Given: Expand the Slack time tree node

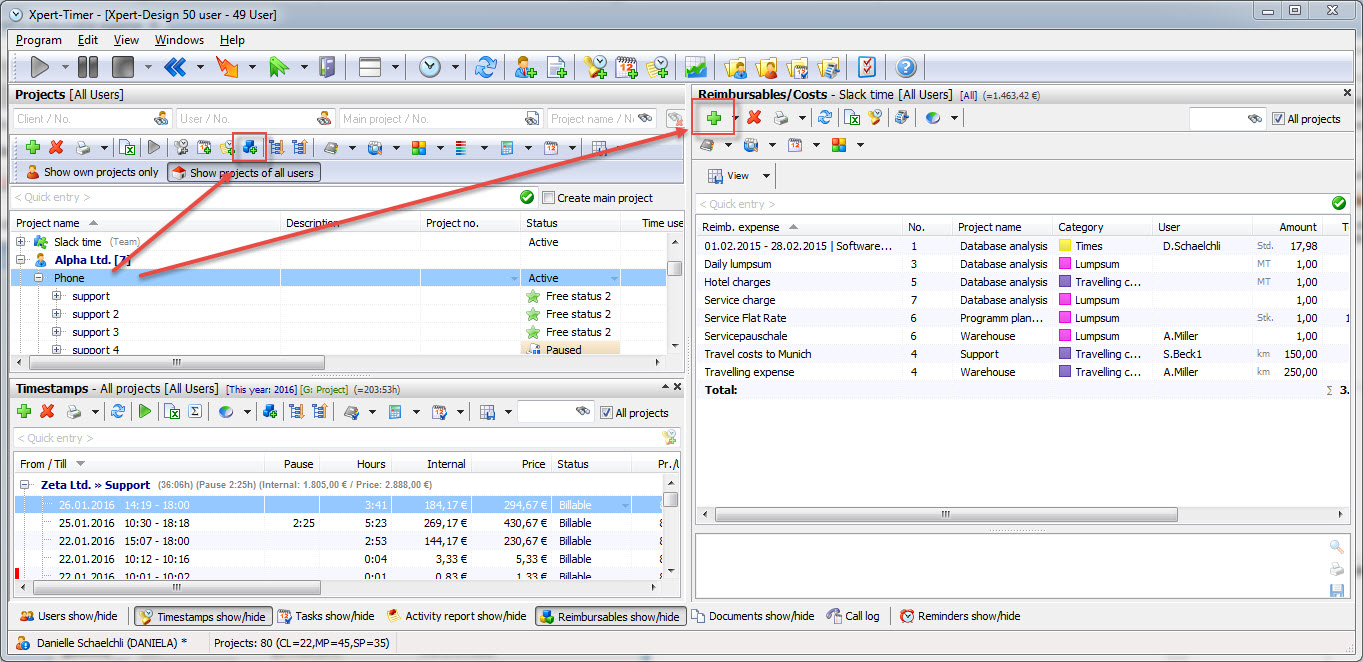Looking at the screenshot, I should click(x=21, y=242).
